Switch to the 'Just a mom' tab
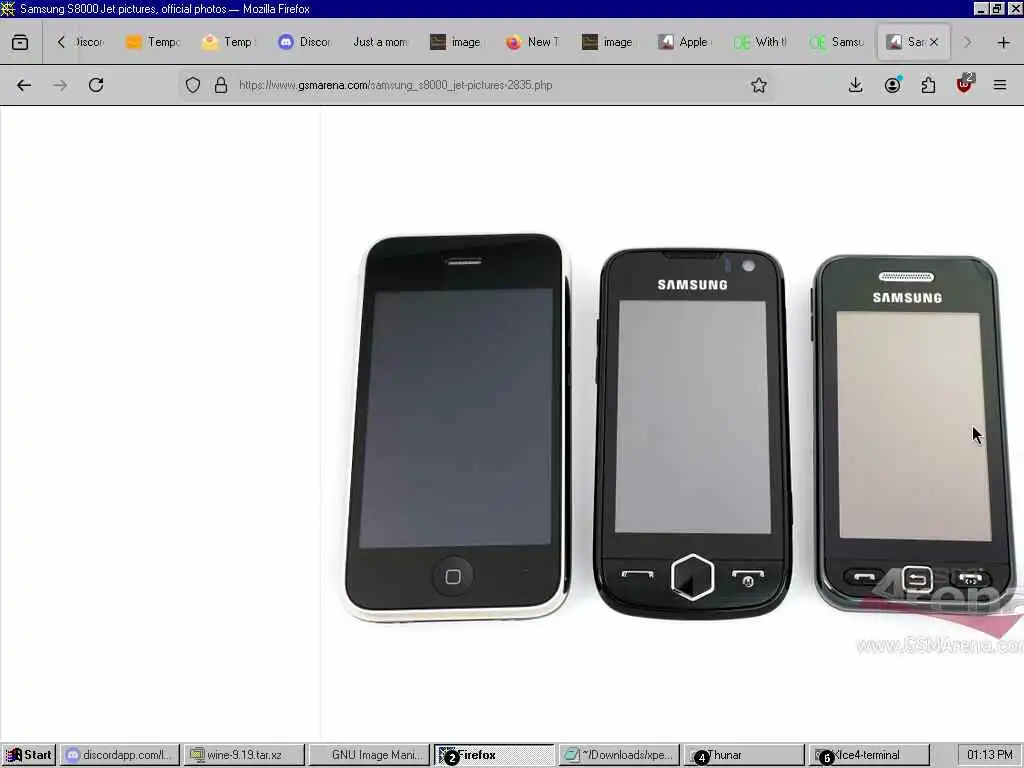This screenshot has height=768, width=1024. 380,42
